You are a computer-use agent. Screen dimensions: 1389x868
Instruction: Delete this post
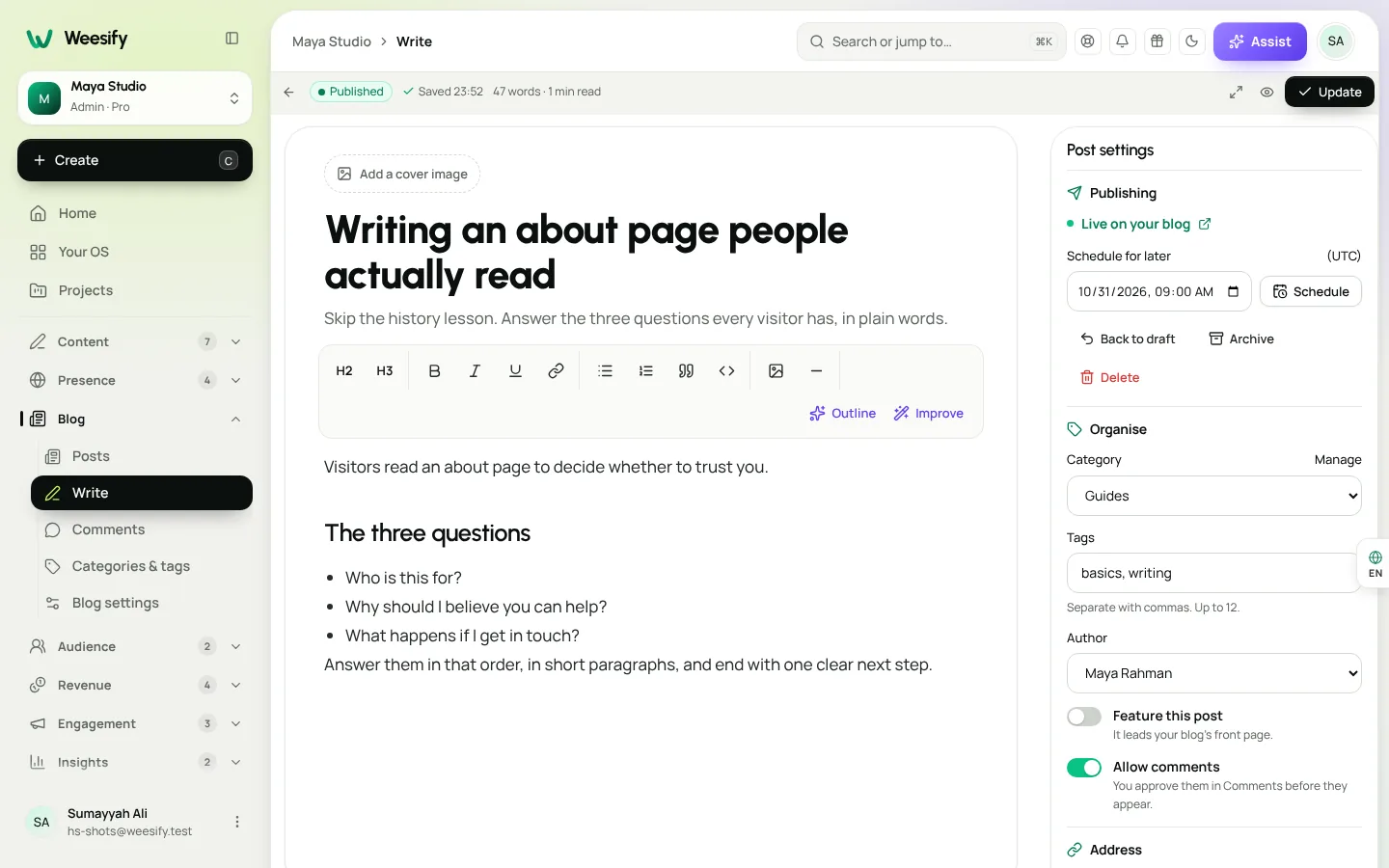tap(1109, 377)
